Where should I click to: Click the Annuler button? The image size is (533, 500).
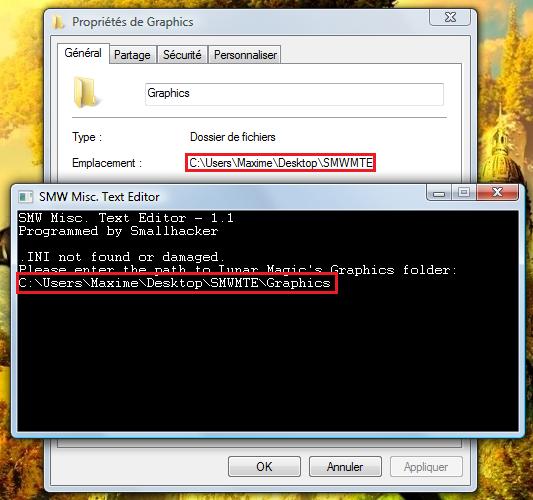[x=345, y=467]
